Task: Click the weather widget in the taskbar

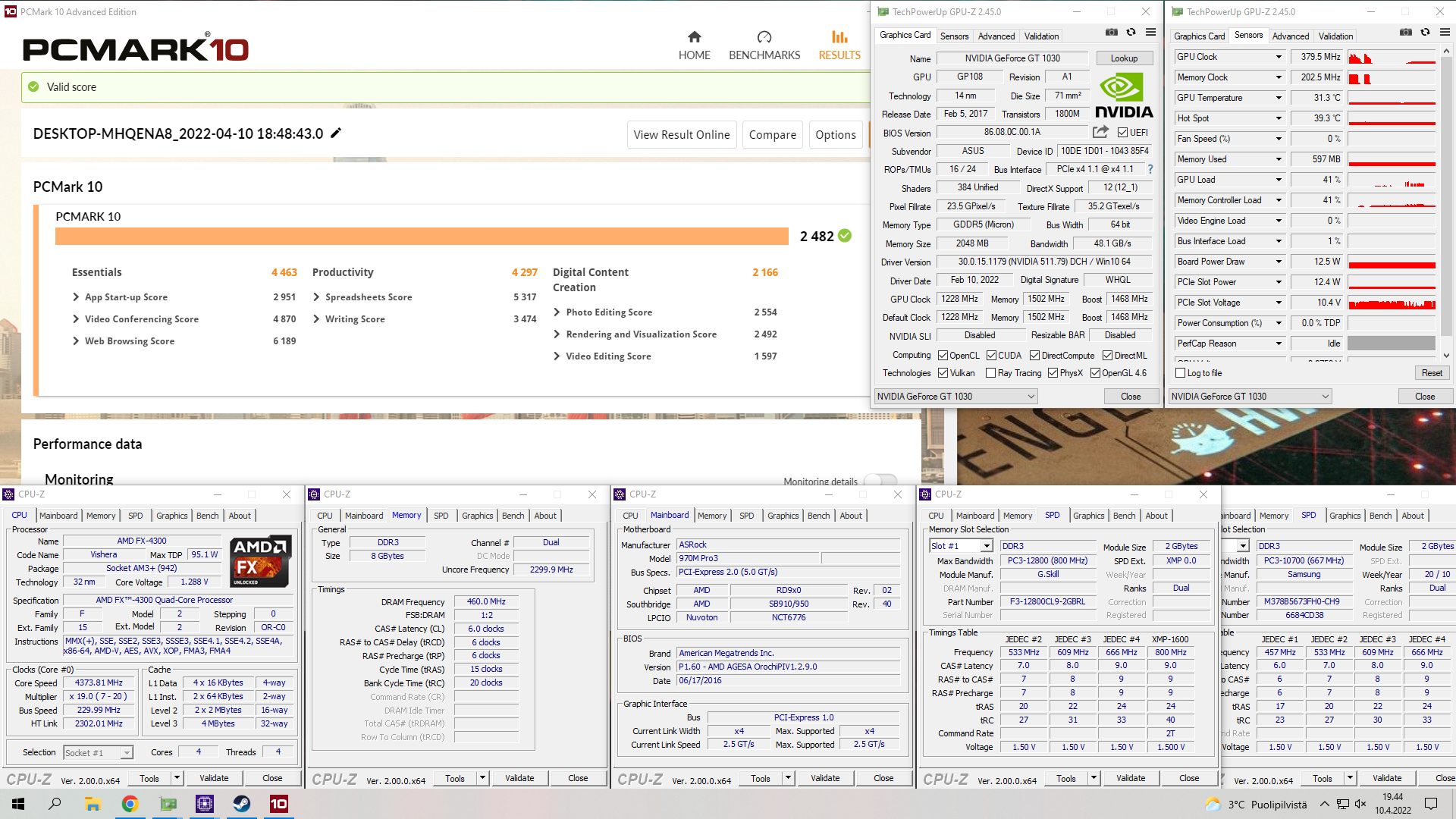Action: click(x=1256, y=804)
